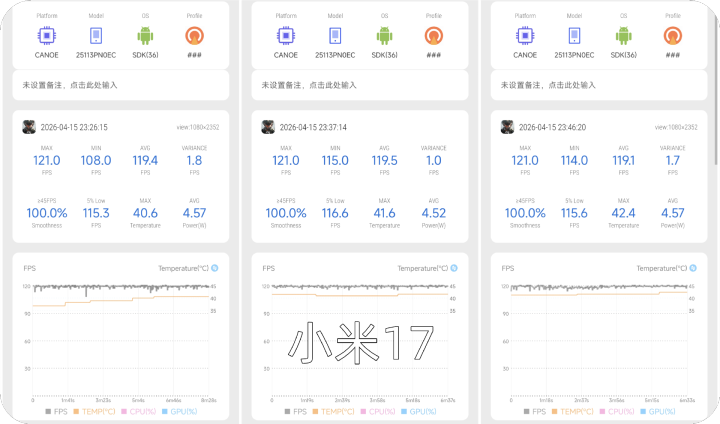Click the CANOE platform chip icon in the 23:37:14 report
The height and width of the screenshot is (424, 720).
pos(286,35)
